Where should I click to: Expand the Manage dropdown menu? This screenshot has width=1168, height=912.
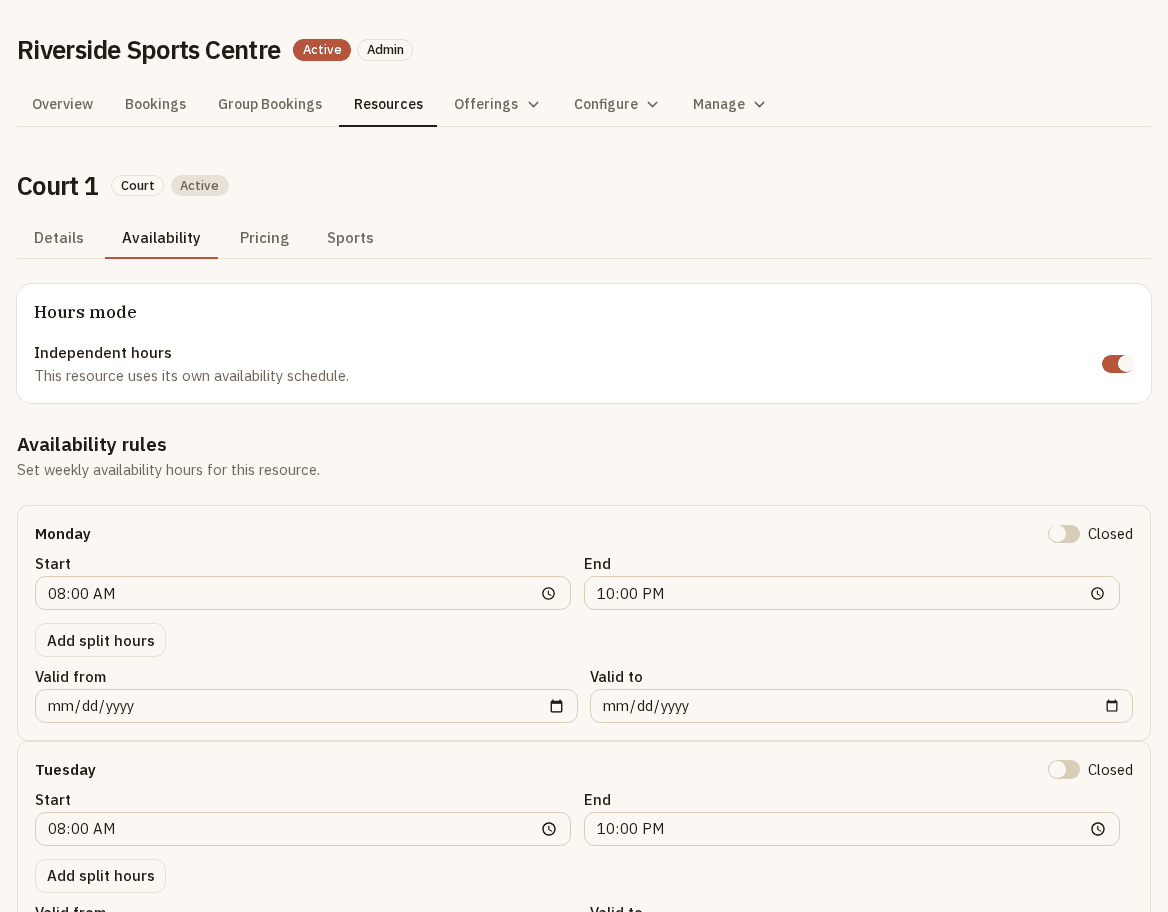pos(729,104)
